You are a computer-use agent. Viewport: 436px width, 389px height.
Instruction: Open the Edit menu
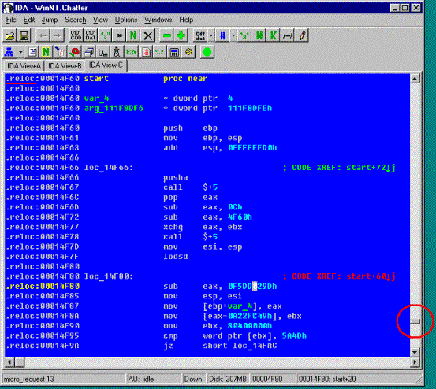point(29,20)
